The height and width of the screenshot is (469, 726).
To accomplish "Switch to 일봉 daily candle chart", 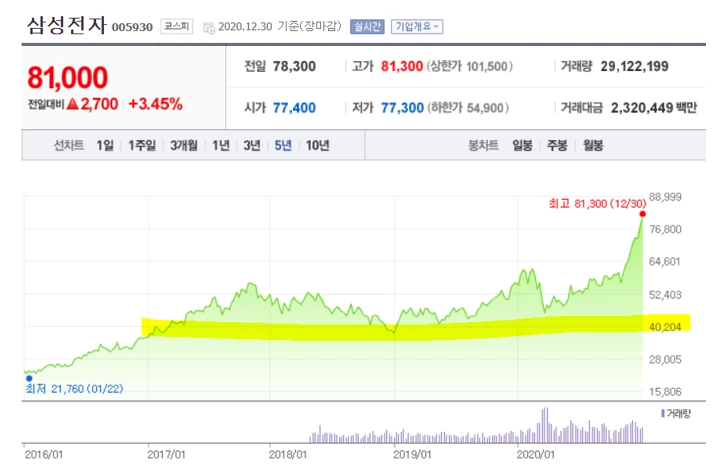I will pyautogui.click(x=522, y=145).
